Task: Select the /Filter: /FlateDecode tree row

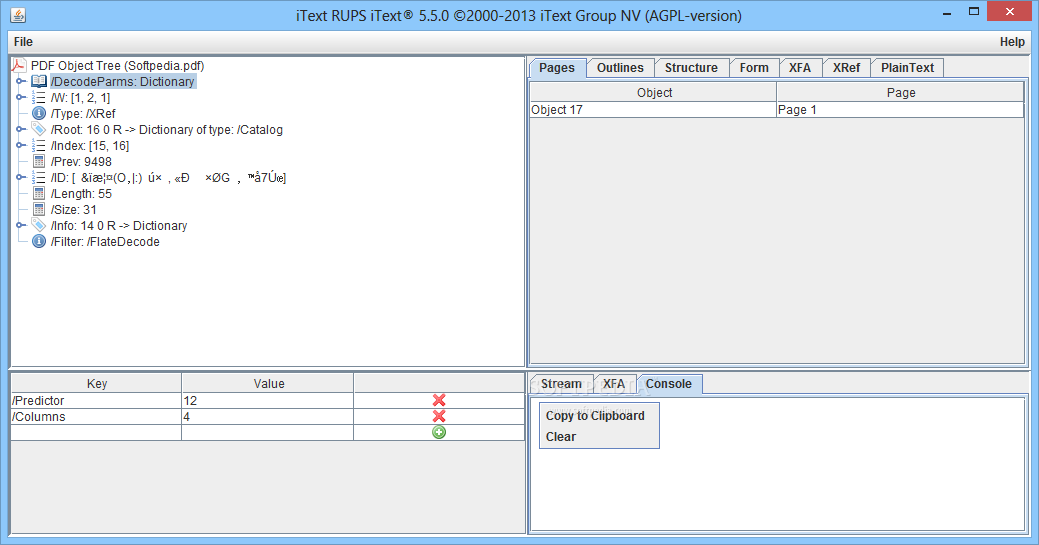Action: click(x=105, y=241)
